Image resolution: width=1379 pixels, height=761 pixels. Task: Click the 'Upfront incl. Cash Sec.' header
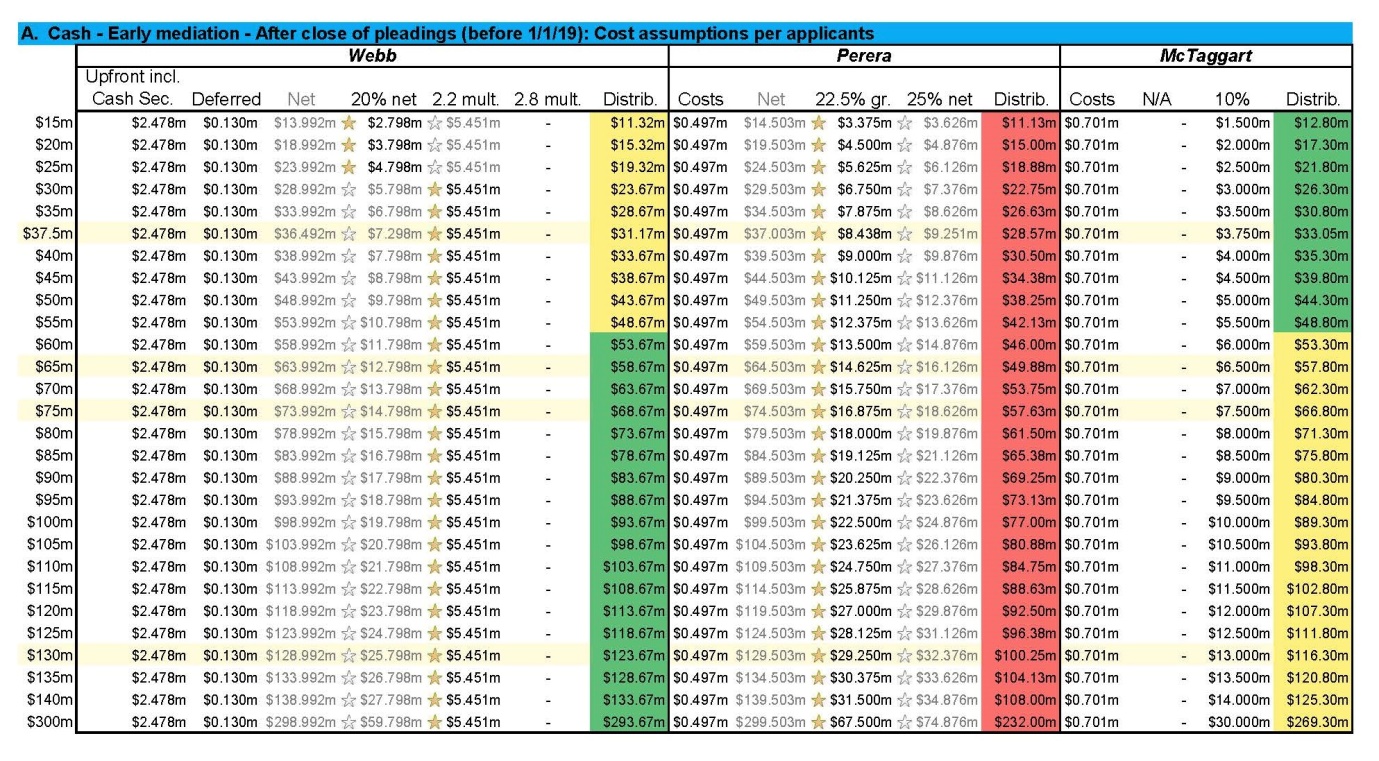click(x=132, y=88)
